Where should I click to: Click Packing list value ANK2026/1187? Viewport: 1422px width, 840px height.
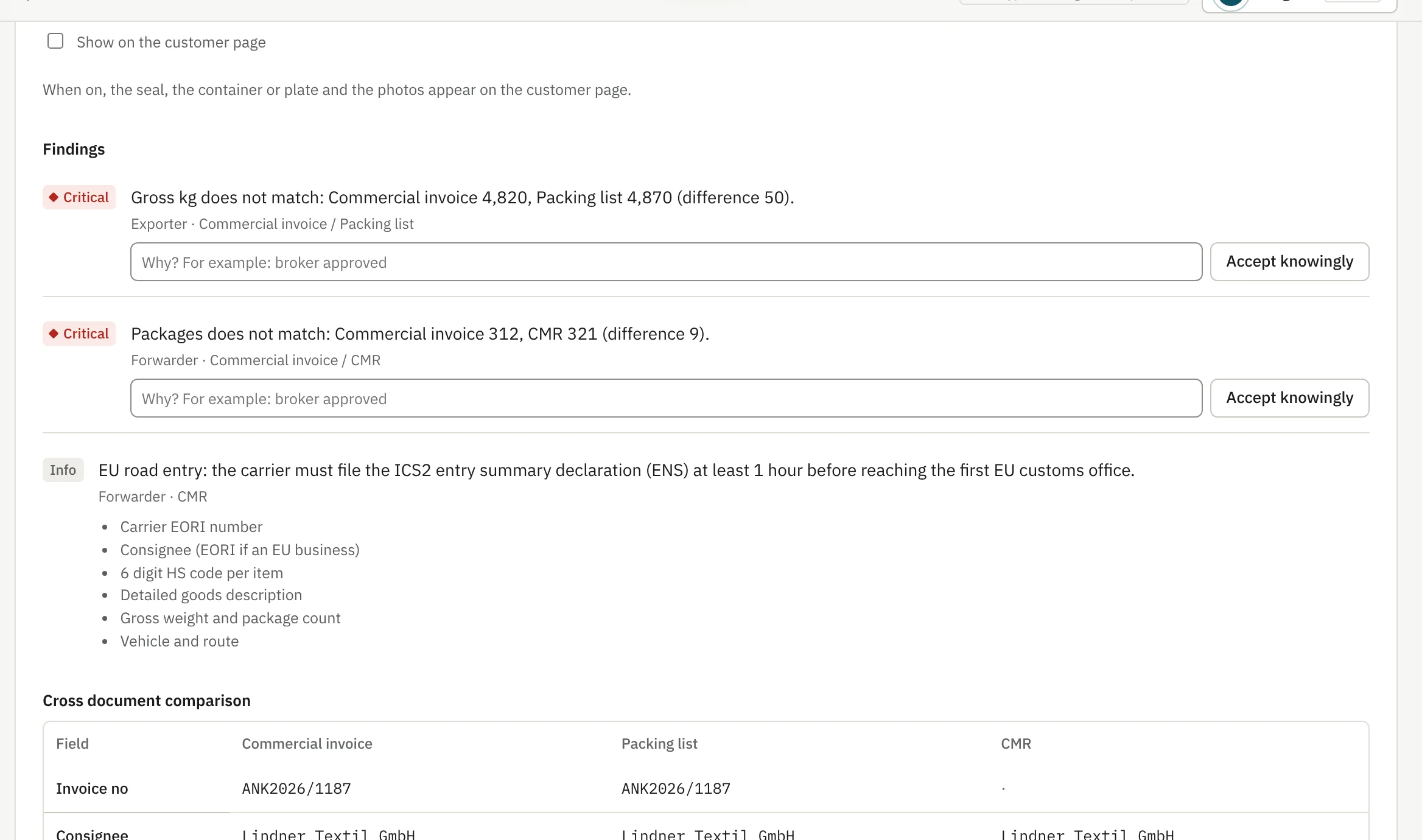point(676,789)
